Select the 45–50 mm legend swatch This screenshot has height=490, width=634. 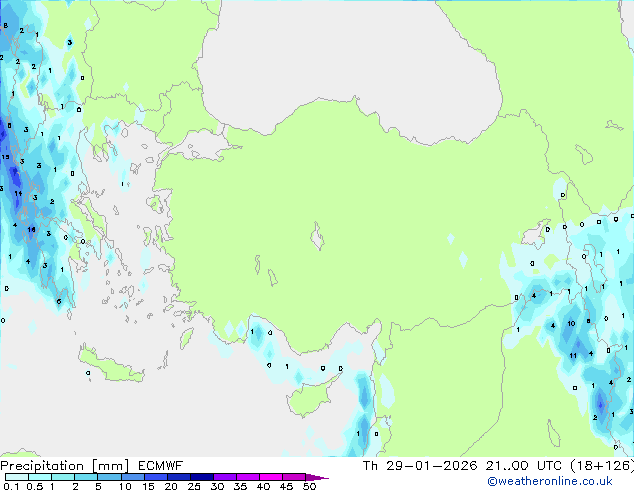click(x=294, y=477)
